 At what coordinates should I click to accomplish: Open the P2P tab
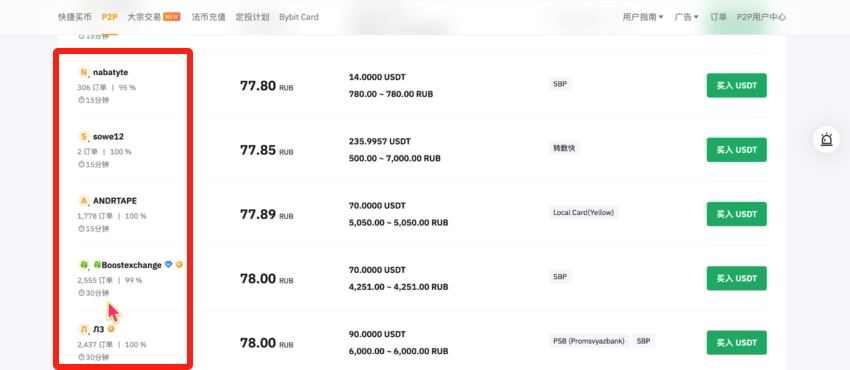(110, 17)
